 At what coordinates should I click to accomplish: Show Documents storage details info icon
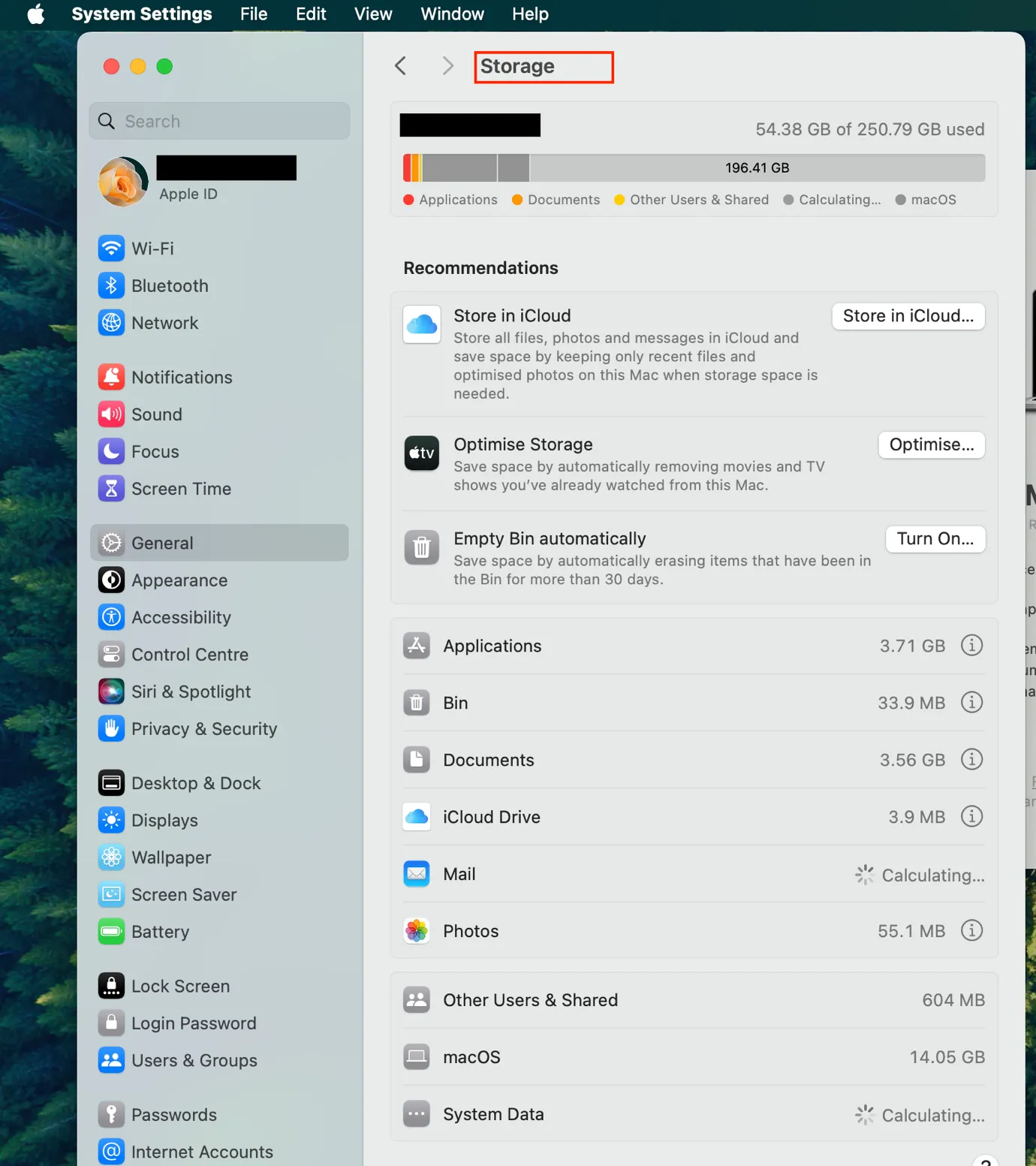(x=971, y=760)
